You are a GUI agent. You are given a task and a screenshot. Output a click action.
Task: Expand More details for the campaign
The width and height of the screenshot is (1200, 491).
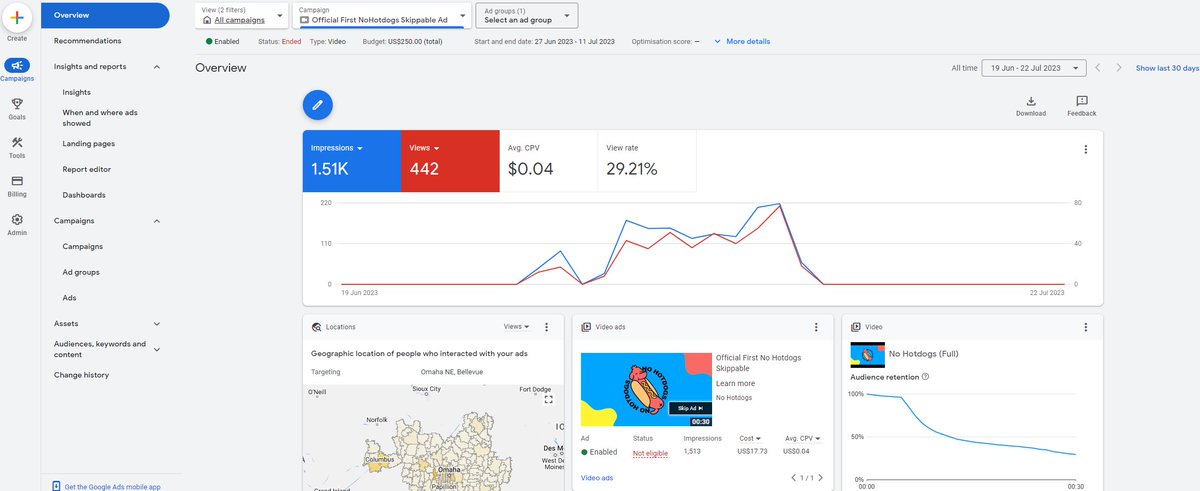click(x=742, y=41)
